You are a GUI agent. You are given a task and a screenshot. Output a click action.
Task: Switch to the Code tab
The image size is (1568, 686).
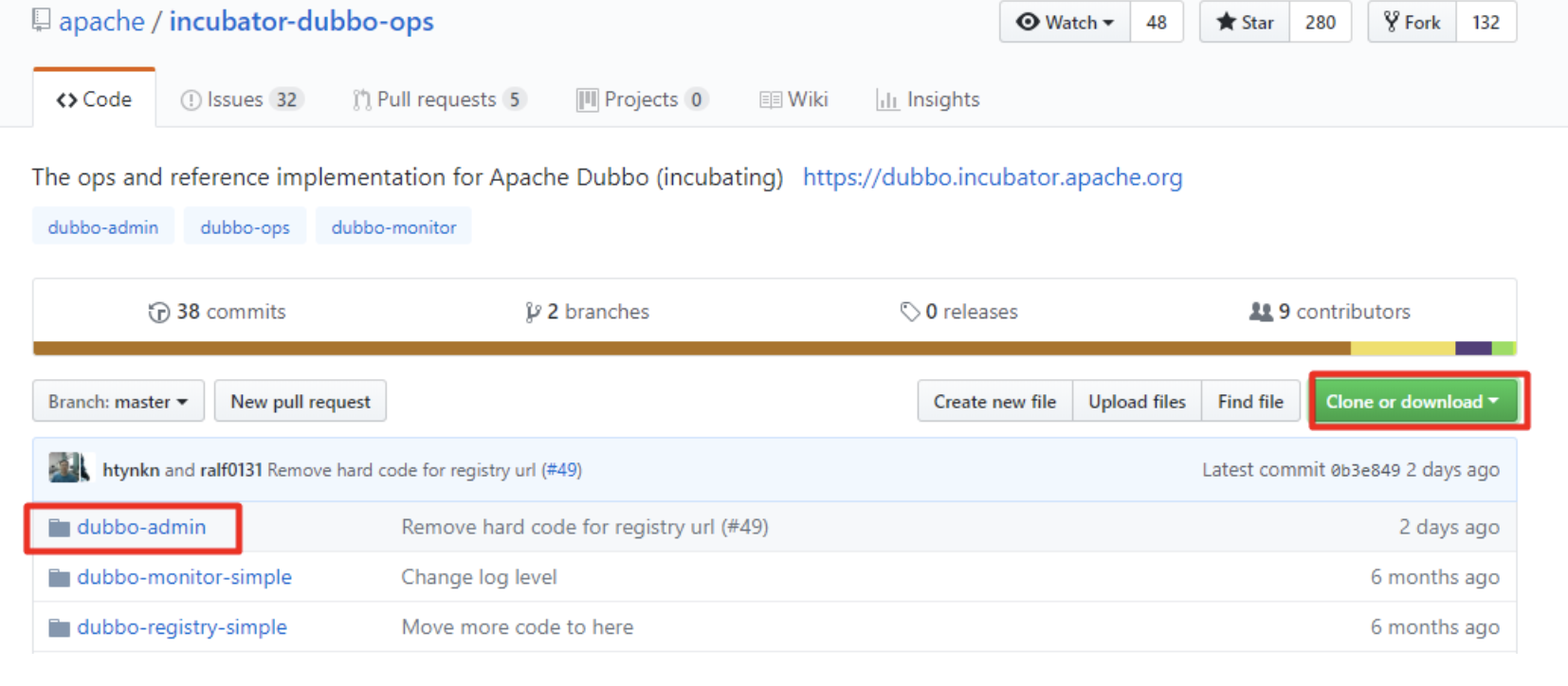click(x=94, y=99)
